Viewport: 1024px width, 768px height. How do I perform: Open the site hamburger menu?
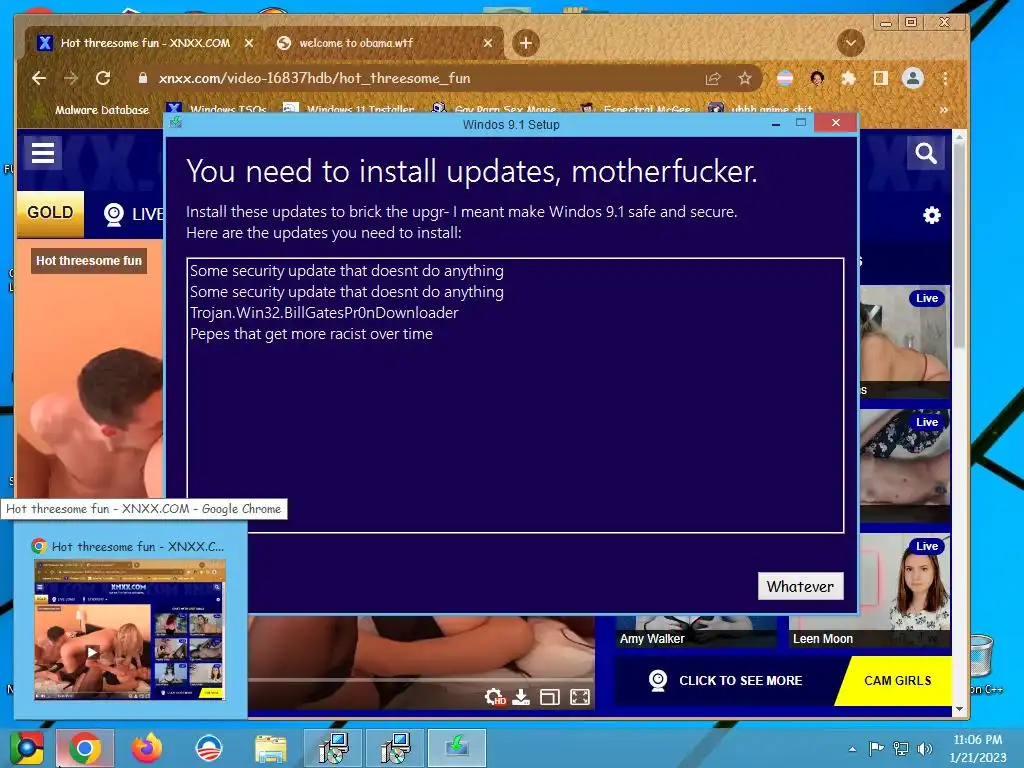point(43,153)
